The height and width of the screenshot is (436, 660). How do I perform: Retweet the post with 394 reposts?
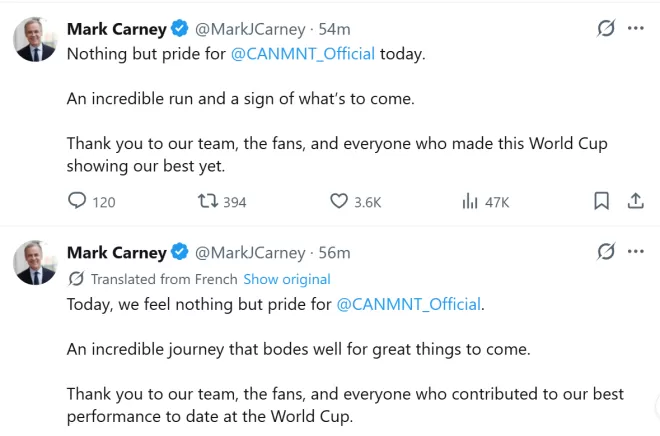point(208,201)
